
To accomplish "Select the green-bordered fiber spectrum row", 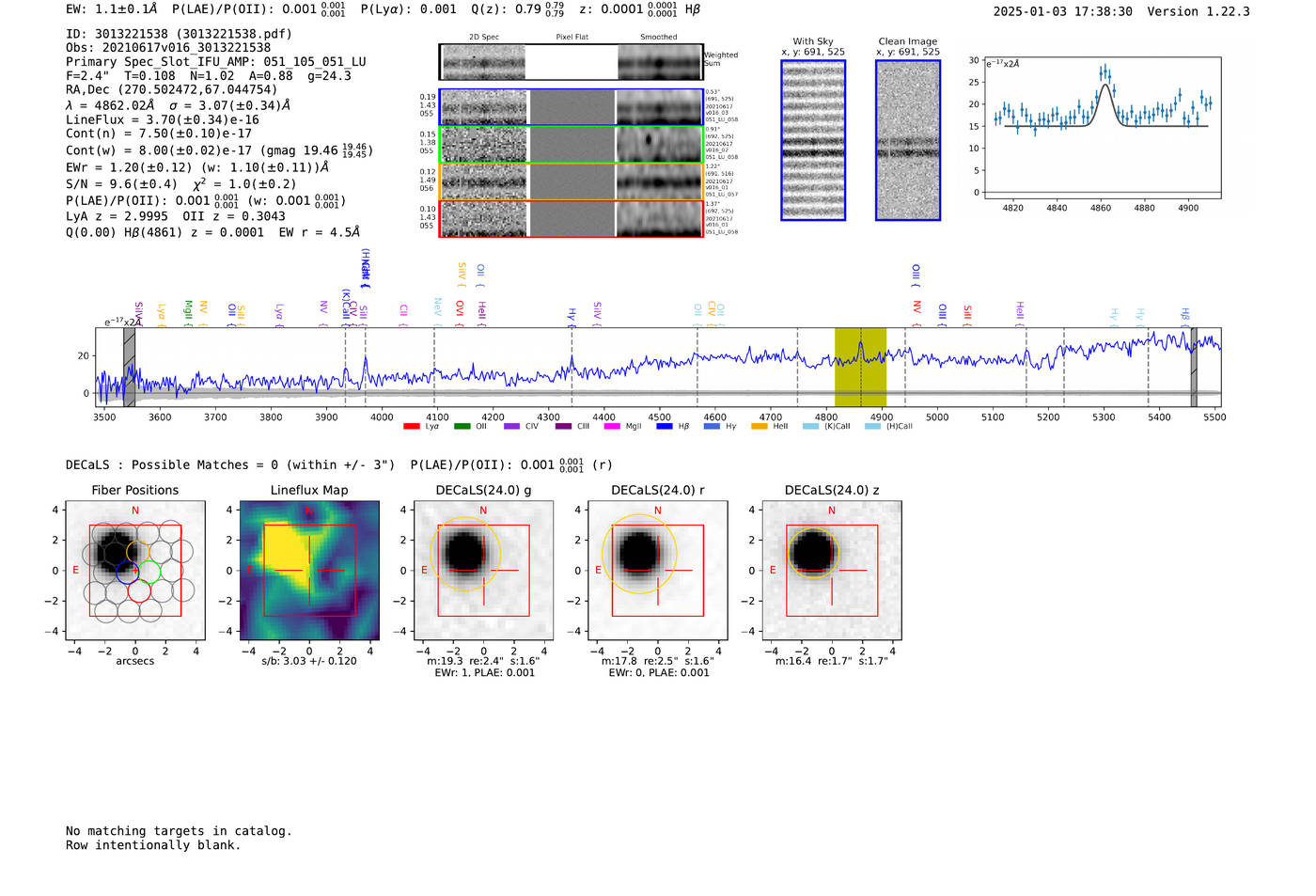I will coord(571,145).
